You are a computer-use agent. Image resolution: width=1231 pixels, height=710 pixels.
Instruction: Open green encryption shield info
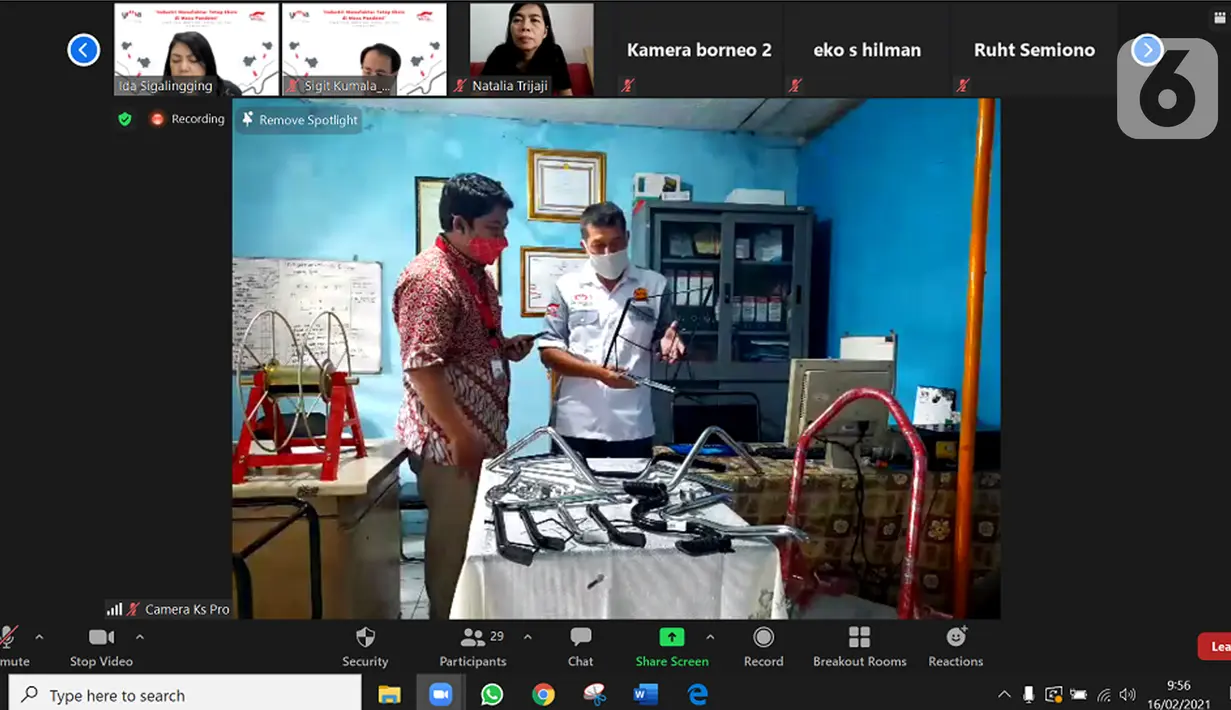pyautogui.click(x=124, y=119)
